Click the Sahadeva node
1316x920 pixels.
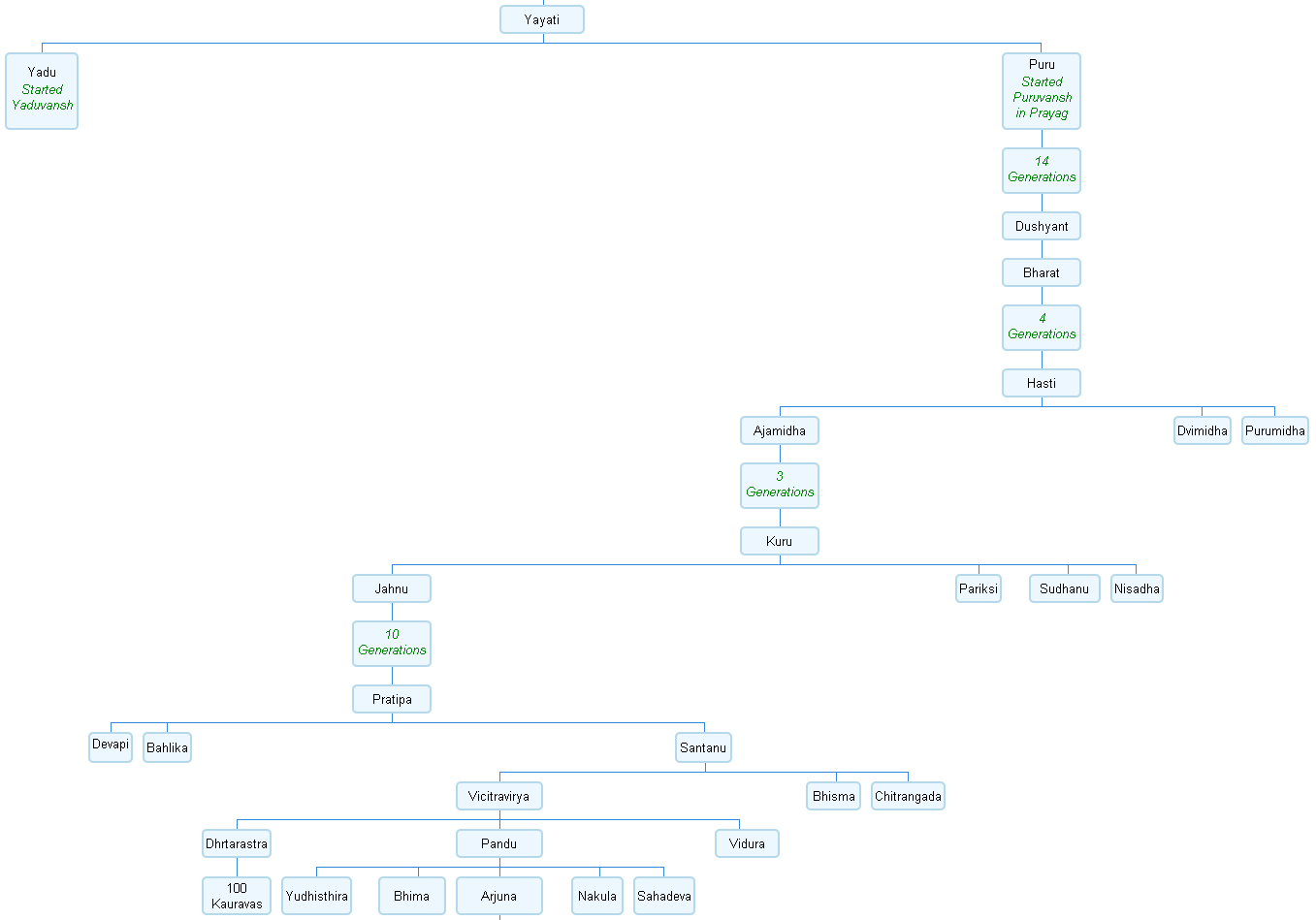pyautogui.click(x=663, y=895)
